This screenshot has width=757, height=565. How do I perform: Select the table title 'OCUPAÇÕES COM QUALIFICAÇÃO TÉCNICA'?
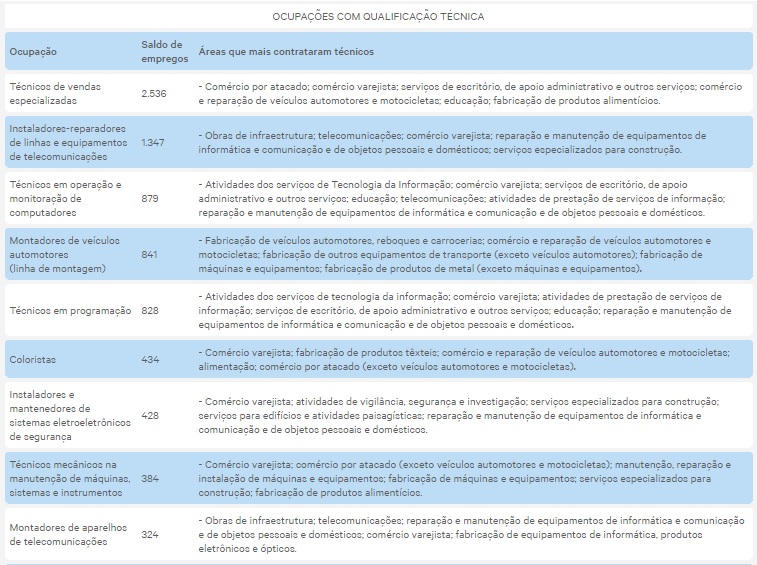pyautogui.click(x=378, y=17)
